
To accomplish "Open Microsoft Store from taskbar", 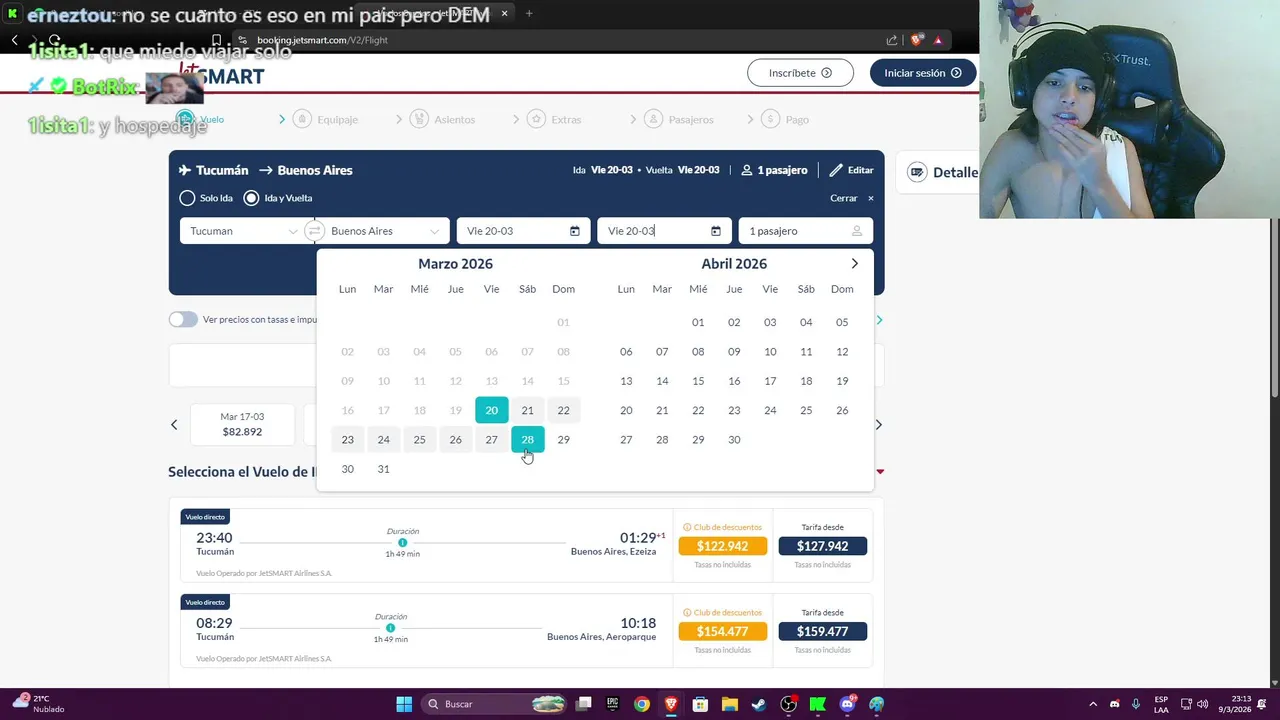I will (x=700, y=704).
